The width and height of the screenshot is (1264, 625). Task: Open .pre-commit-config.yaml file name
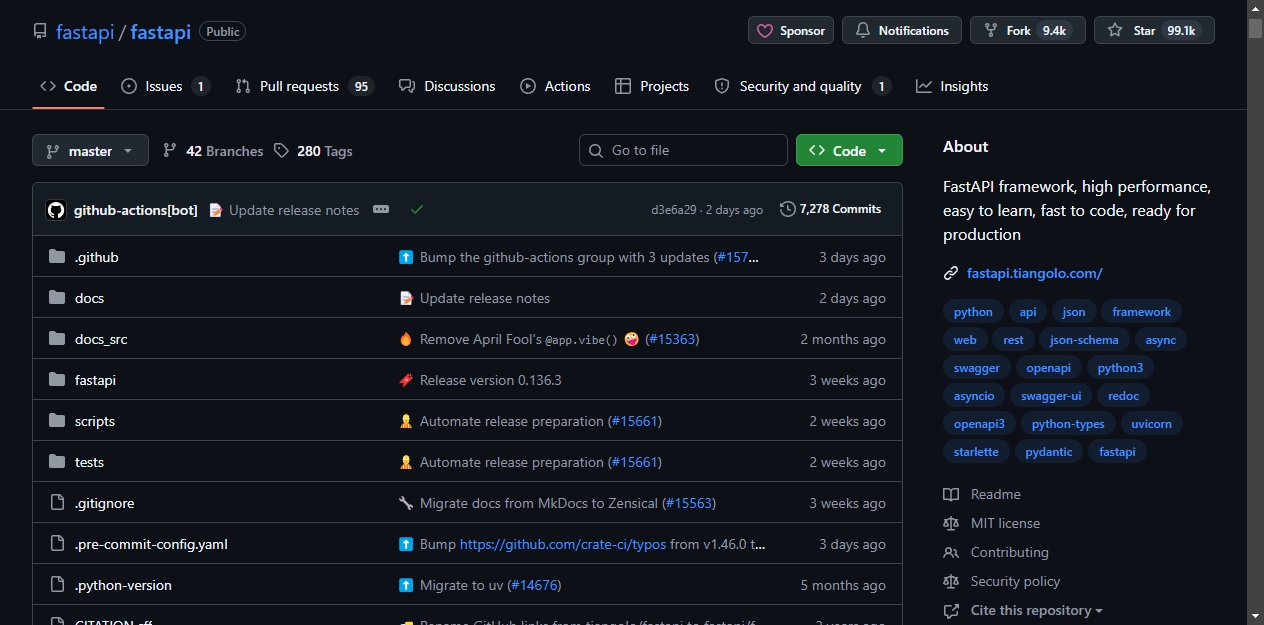tap(151, 544)
